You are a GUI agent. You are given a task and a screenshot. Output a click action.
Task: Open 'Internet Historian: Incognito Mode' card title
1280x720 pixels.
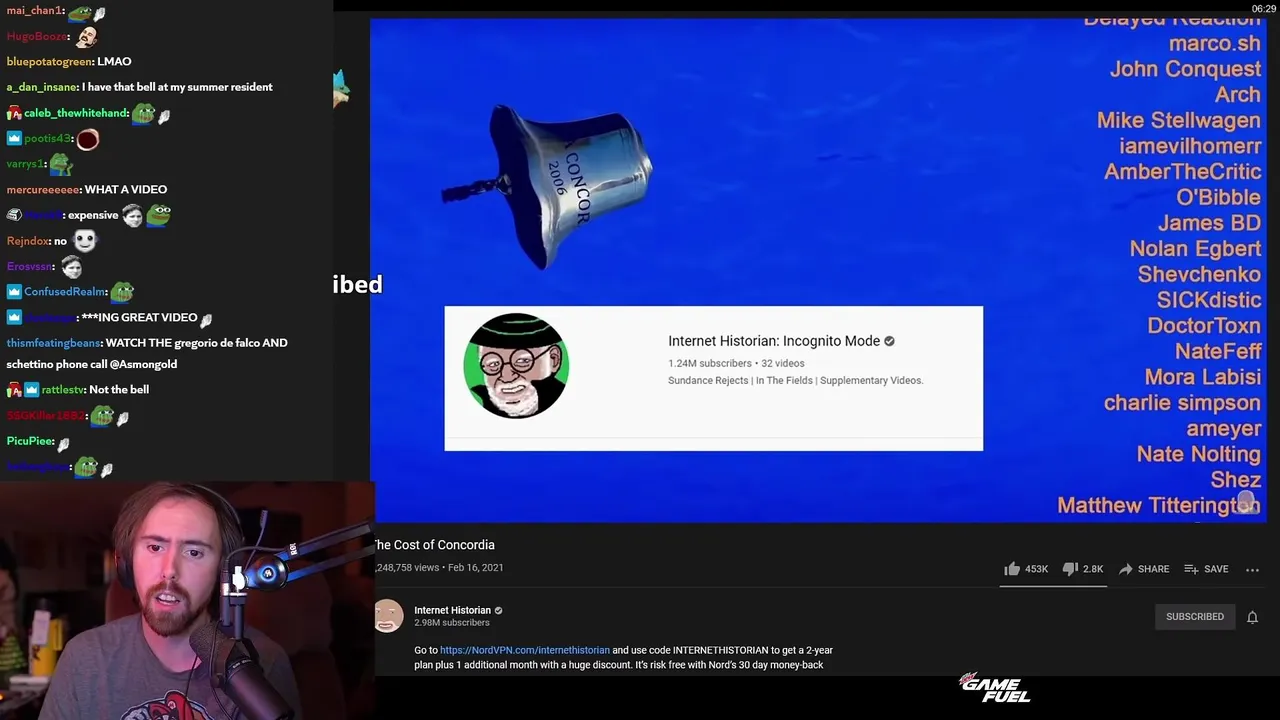[774, 341]
